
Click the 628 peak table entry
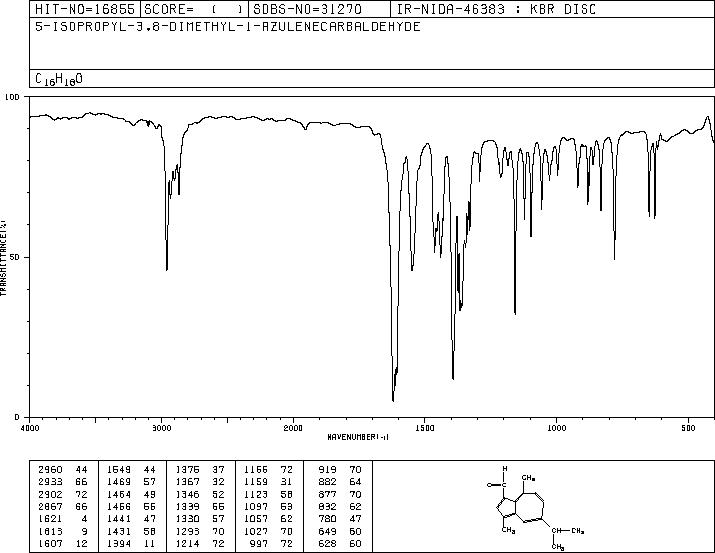pos(340,544)
